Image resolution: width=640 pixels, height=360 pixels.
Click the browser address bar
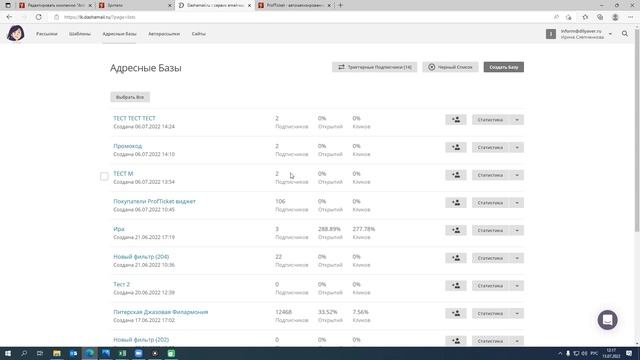pyautogui.click(x=302, y=17)
